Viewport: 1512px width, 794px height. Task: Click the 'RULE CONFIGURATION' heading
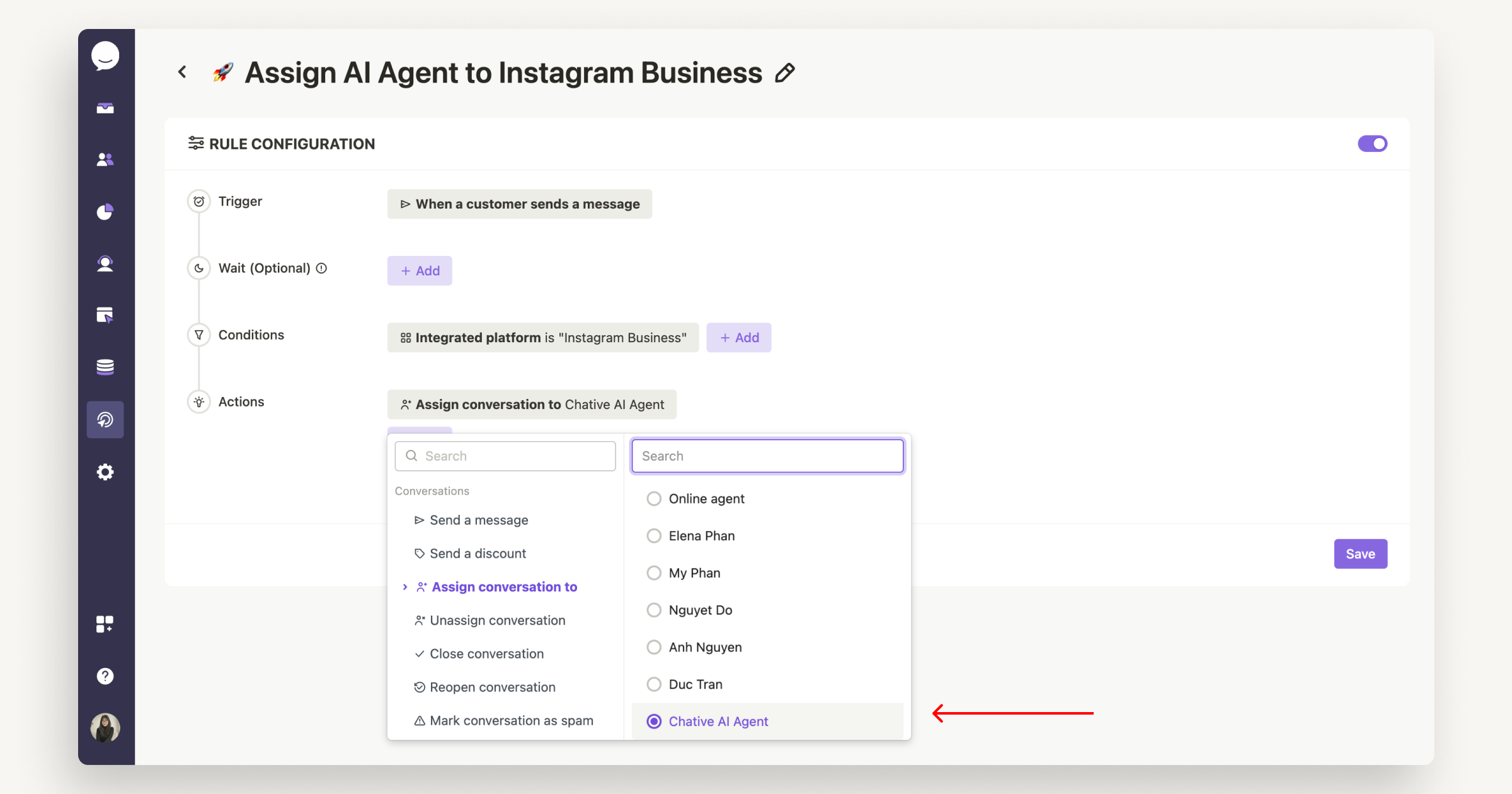pos(292,144)
